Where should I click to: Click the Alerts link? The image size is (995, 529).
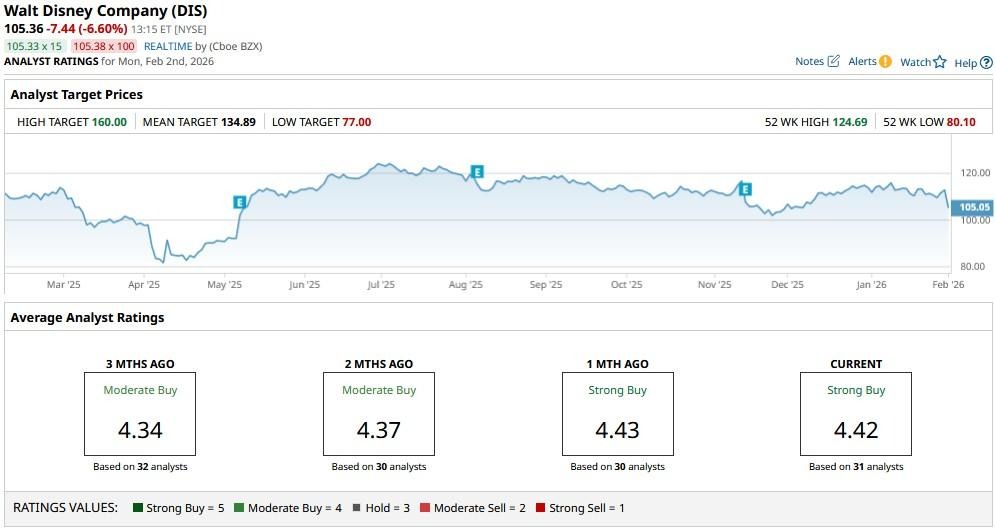tap(862, 62)
